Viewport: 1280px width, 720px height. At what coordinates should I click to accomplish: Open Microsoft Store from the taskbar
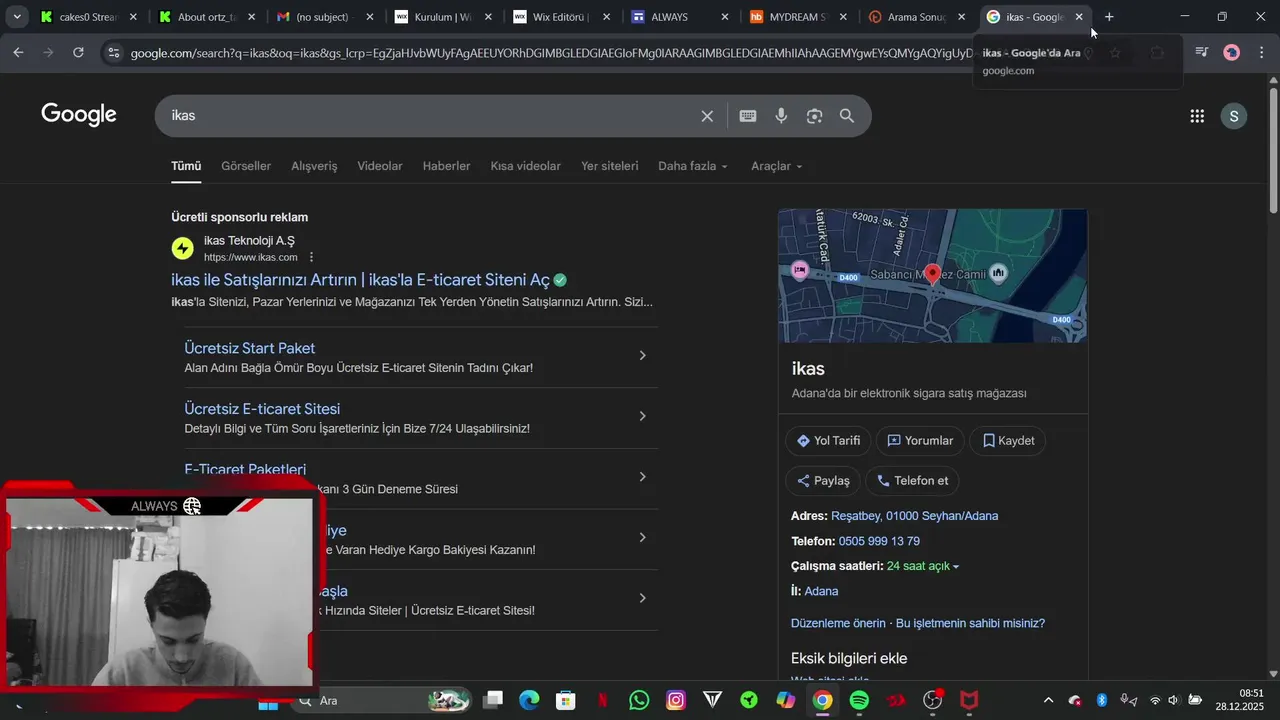tap(566, 700)
